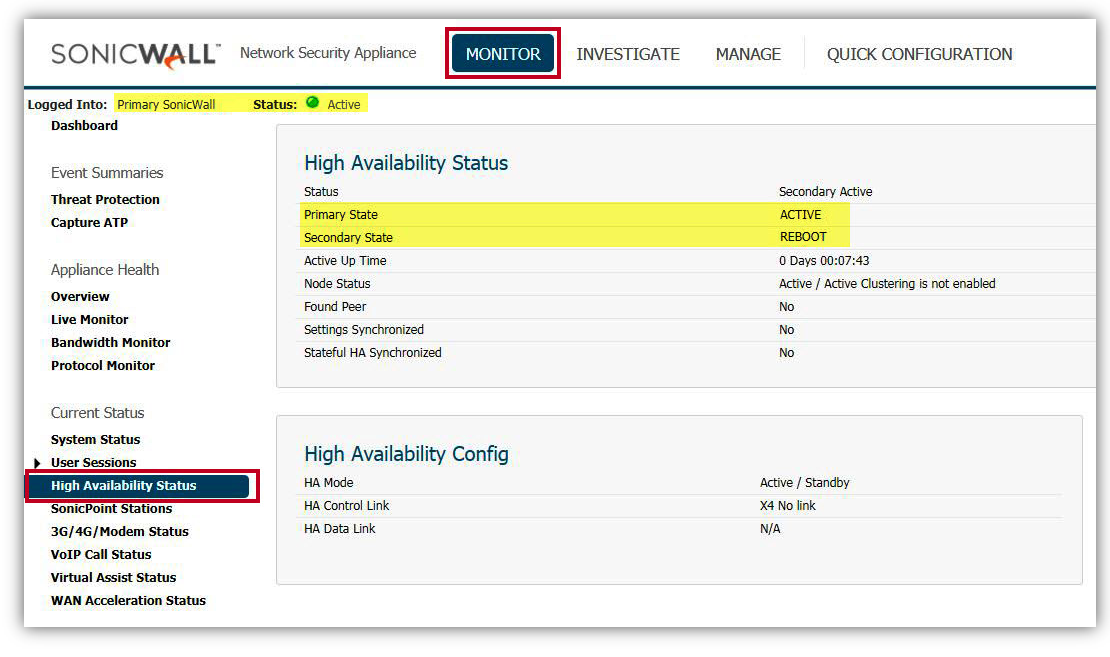Click the Network Security Appliance title text
Screen dimensions: 1110x657
point(328,53)
